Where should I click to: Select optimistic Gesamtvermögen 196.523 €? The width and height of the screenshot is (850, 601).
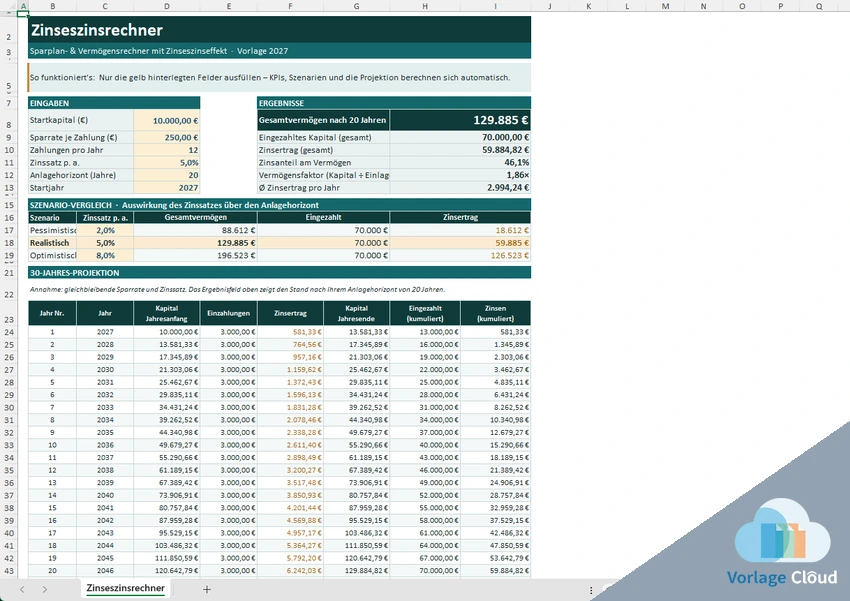[x=196, y=255]
